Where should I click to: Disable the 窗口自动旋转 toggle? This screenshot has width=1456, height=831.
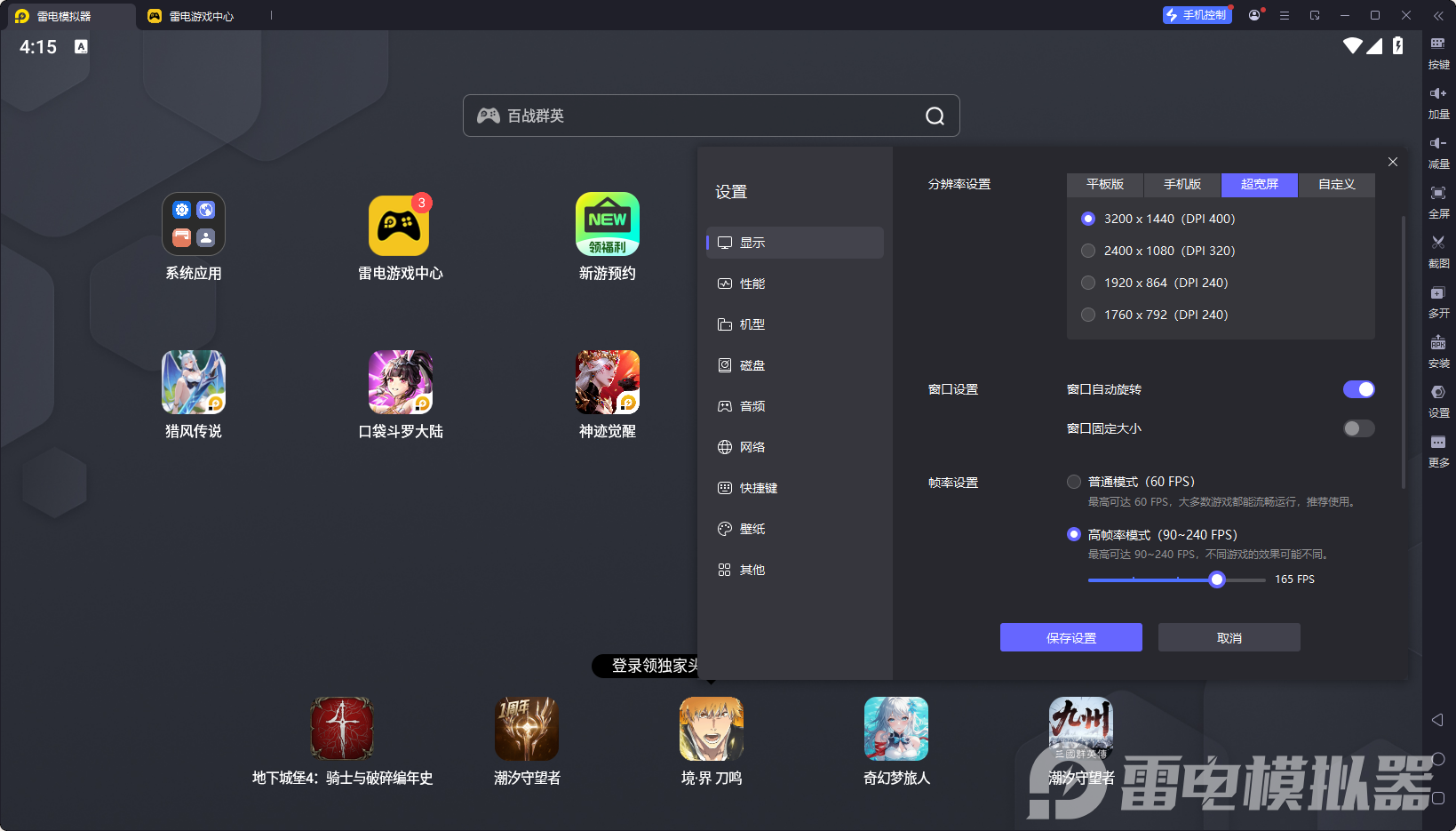[x=1358, y=389]
